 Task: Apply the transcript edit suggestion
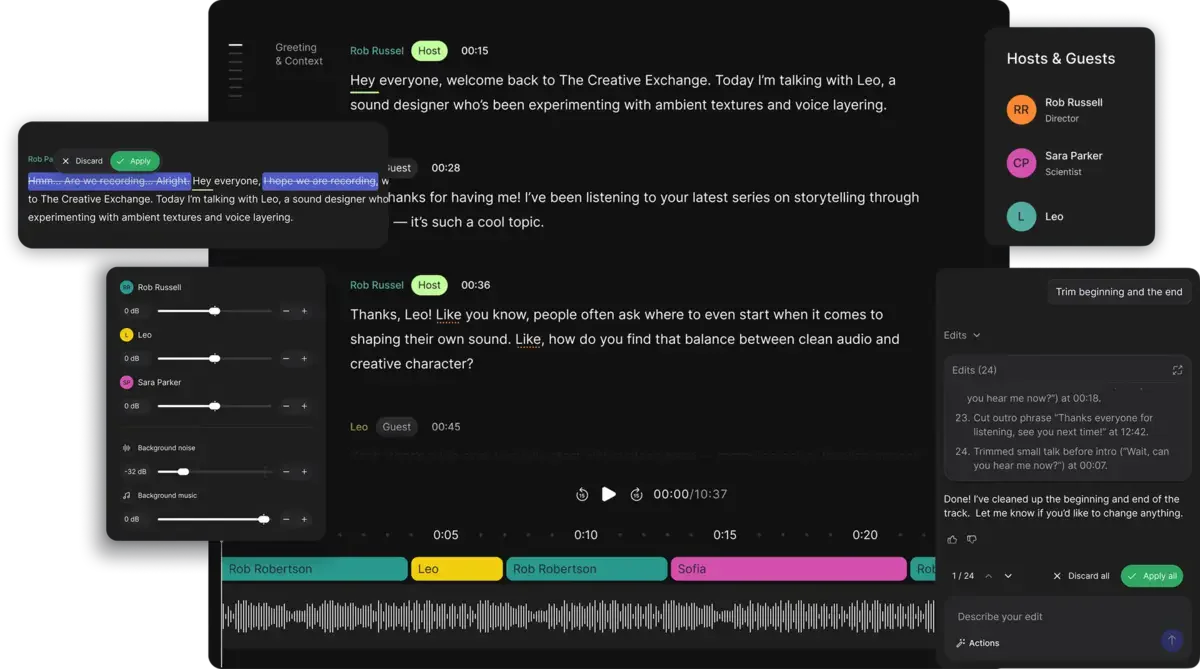[x=135, y=161]
